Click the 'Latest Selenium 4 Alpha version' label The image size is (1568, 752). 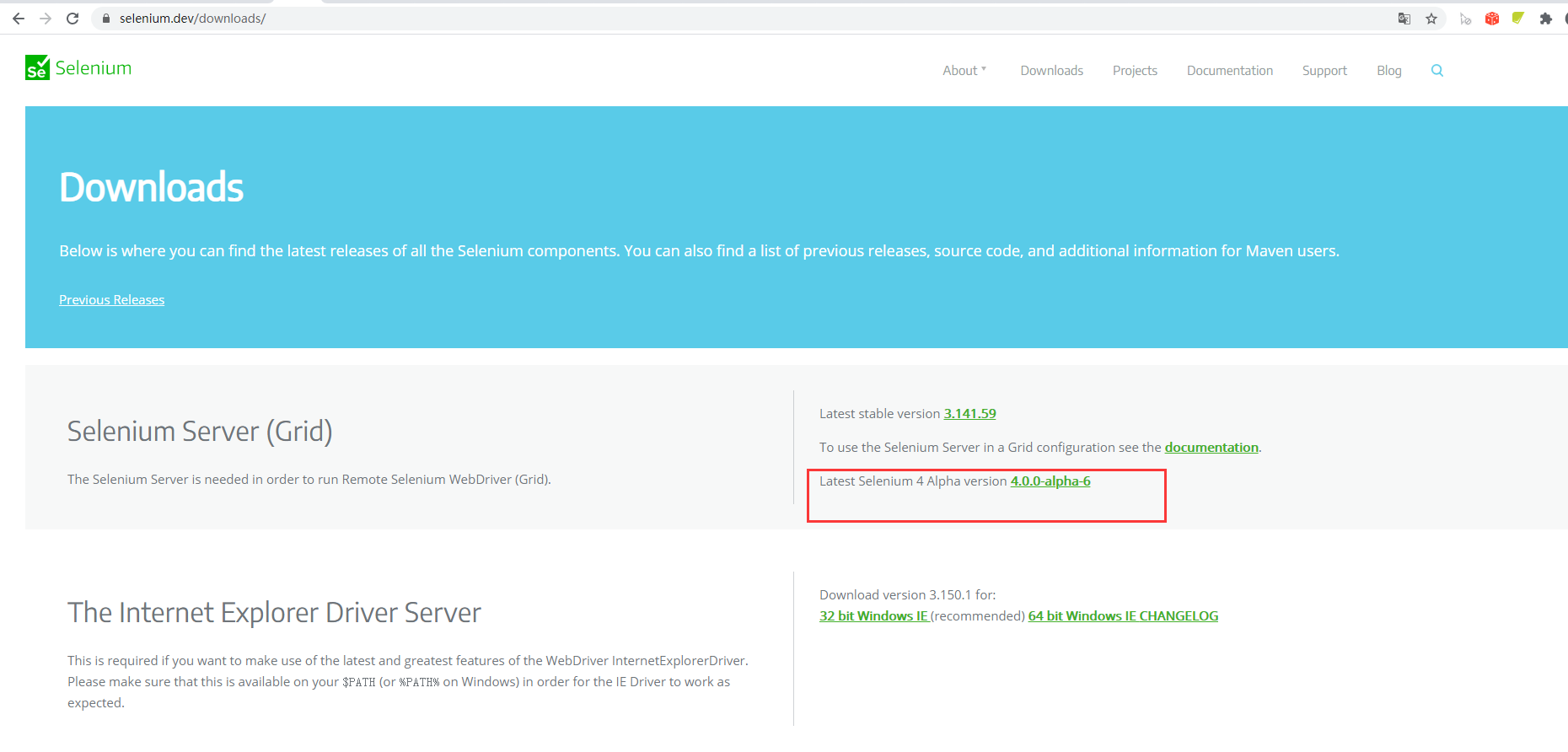coord(913,481)
